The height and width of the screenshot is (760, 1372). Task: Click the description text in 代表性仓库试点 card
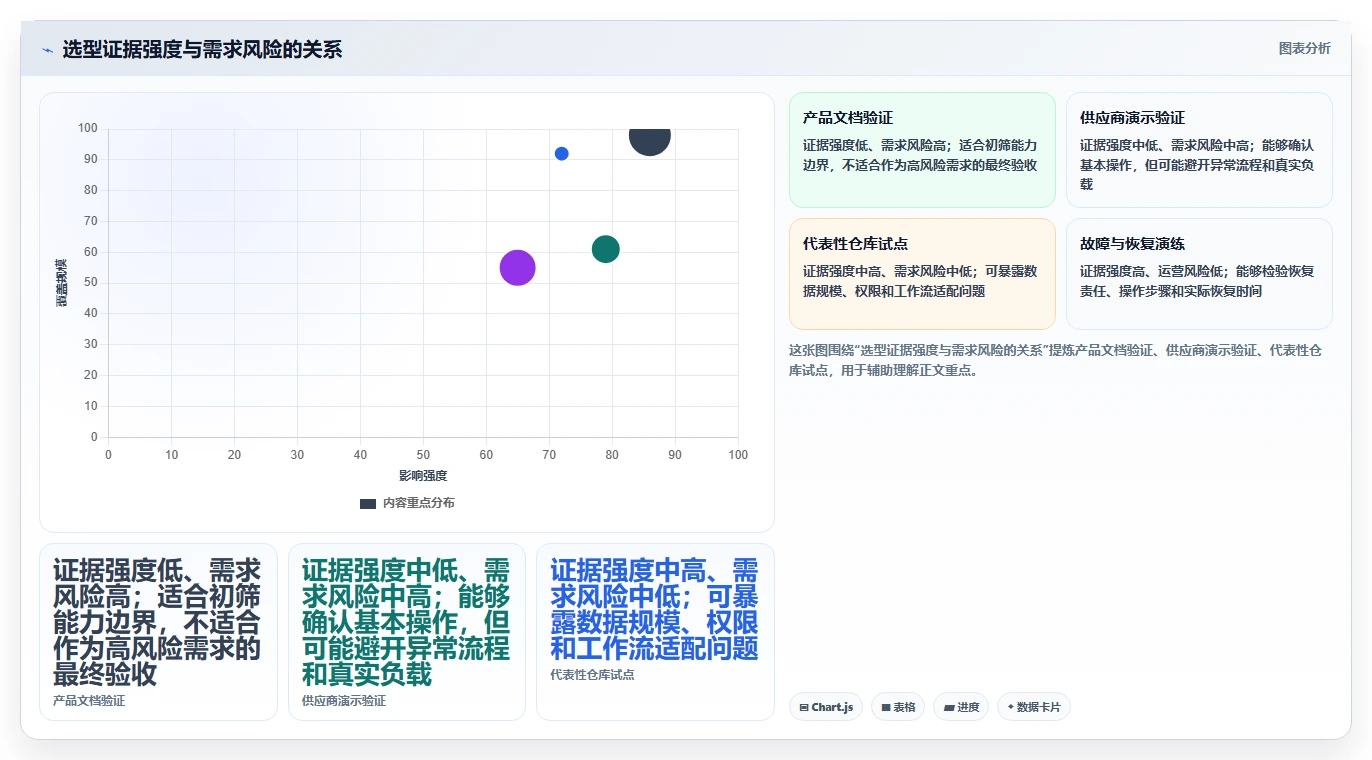920,281
